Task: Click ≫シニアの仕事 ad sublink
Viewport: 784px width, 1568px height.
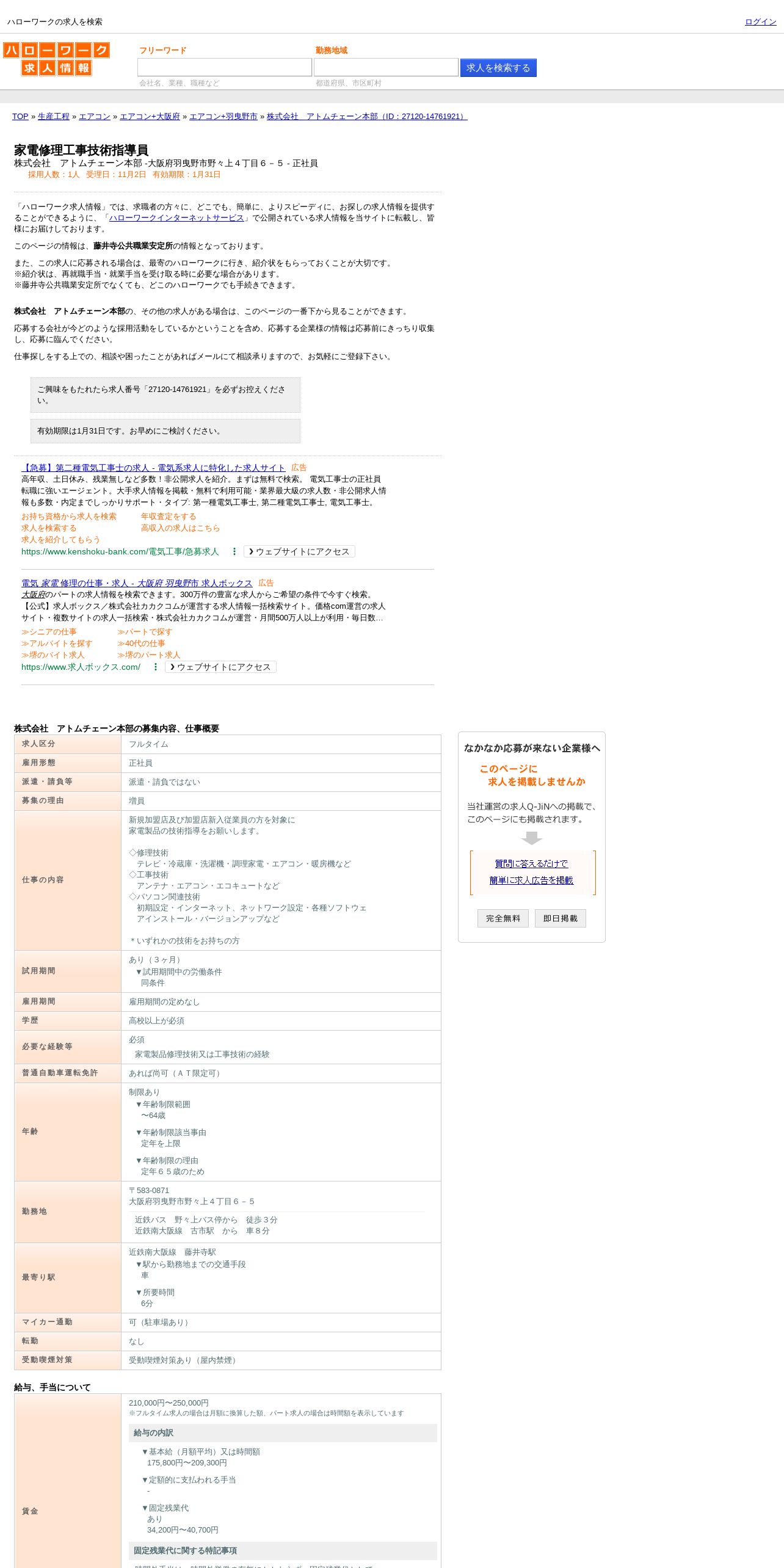Action: [x=49, y=632]
